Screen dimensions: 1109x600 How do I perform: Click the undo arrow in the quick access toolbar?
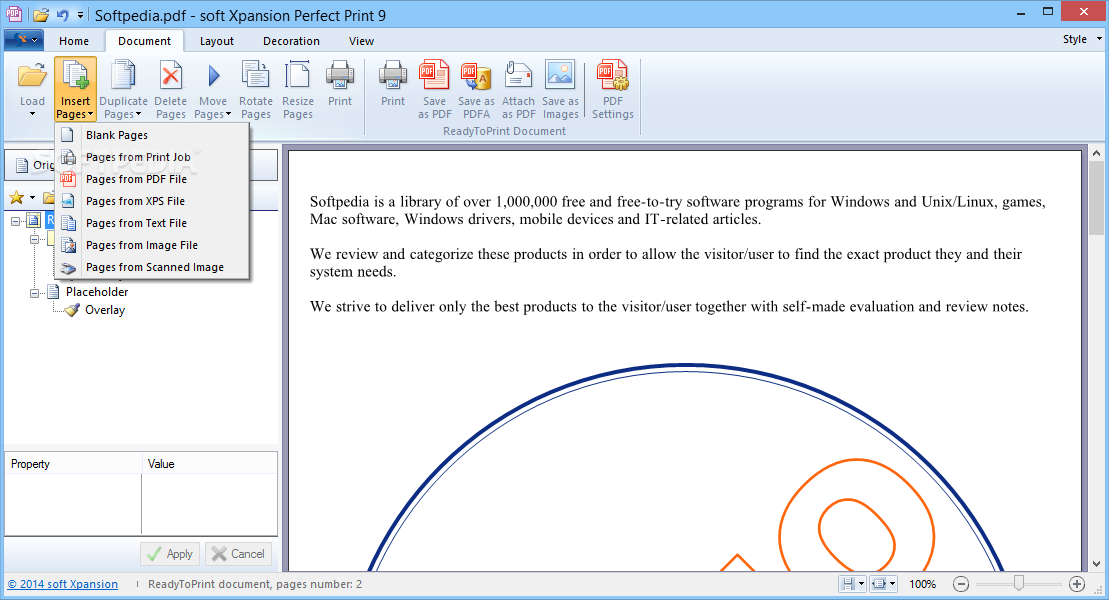click(x=62, y=14)
